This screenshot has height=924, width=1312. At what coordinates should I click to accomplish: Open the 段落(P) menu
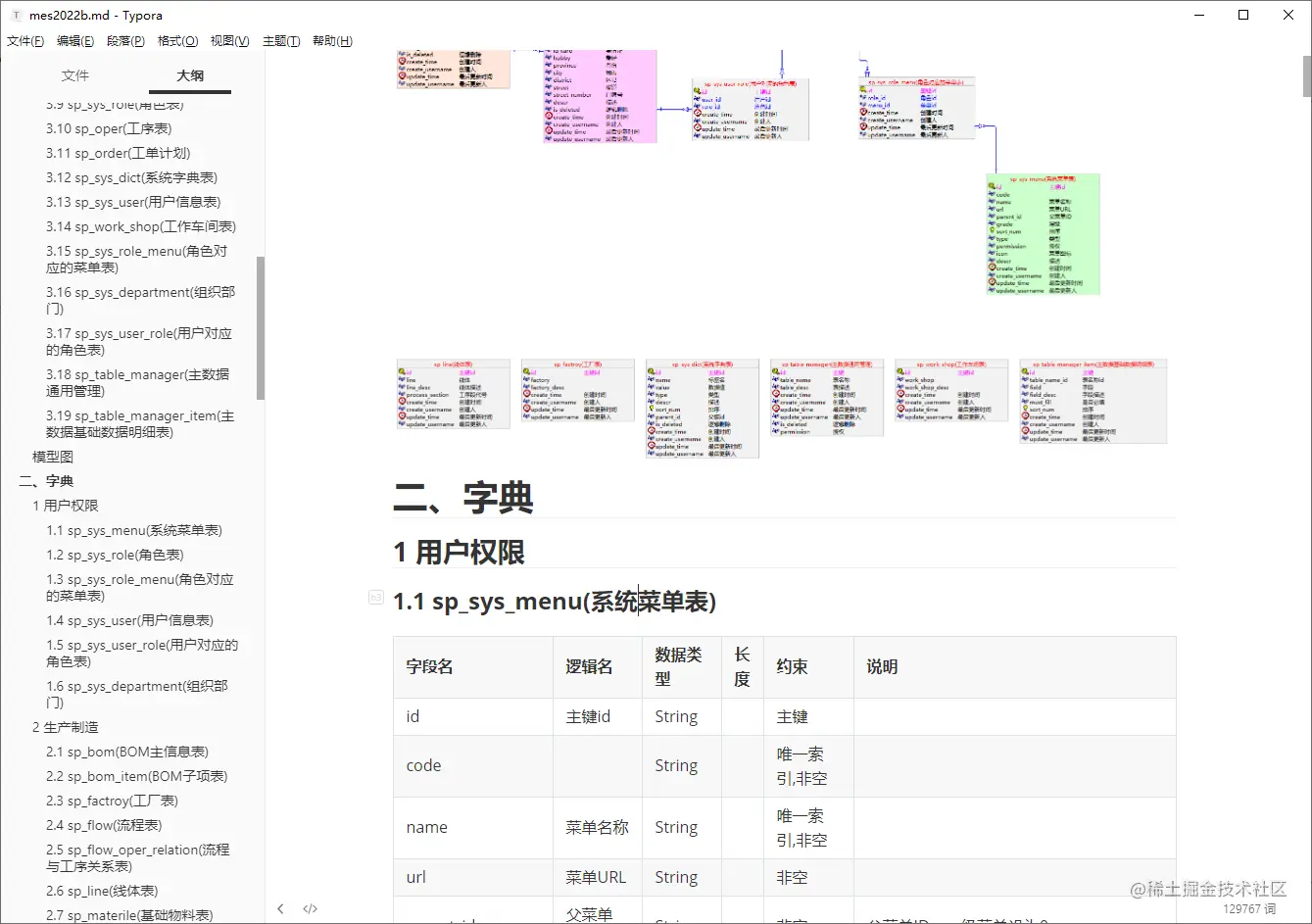click(125, 40)
